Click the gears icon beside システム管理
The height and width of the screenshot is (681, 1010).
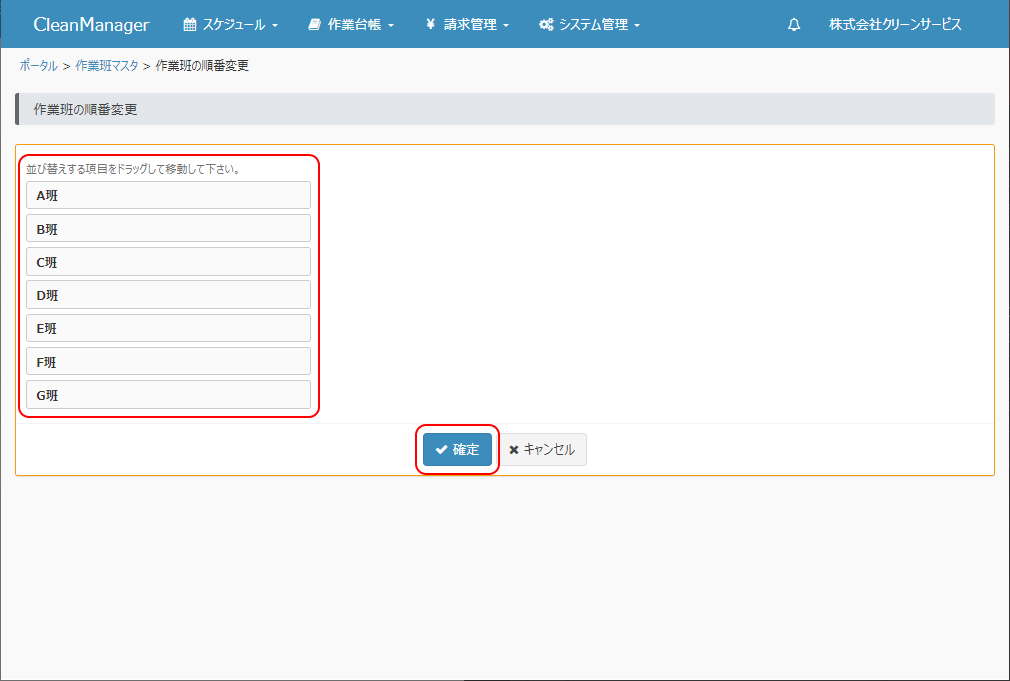tap(546, 24)
